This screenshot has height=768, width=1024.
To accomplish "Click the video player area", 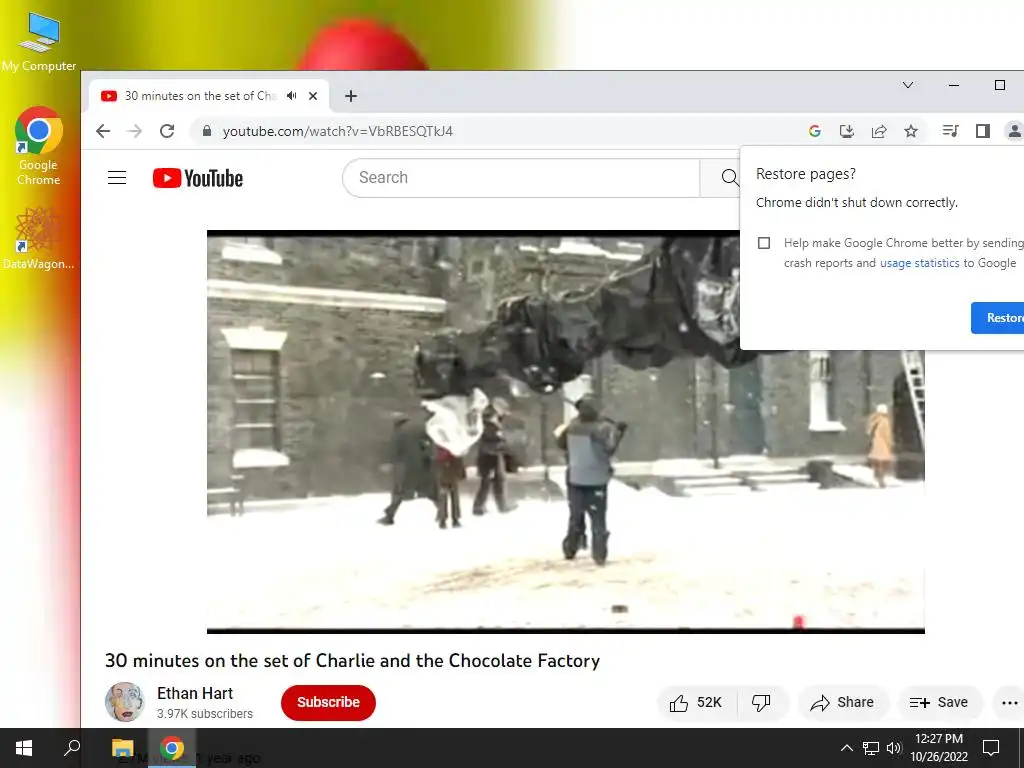I will [x=566, y=432].
